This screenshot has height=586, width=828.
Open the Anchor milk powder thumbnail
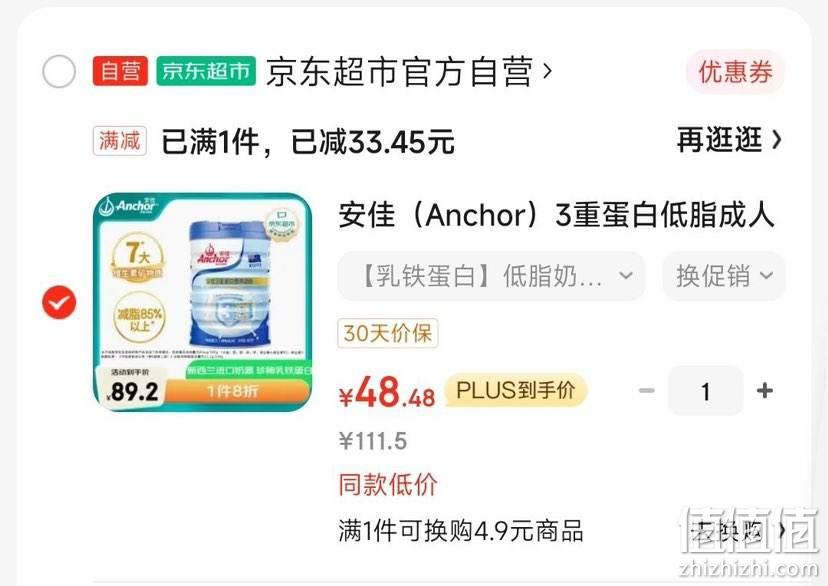pos(203,301)
